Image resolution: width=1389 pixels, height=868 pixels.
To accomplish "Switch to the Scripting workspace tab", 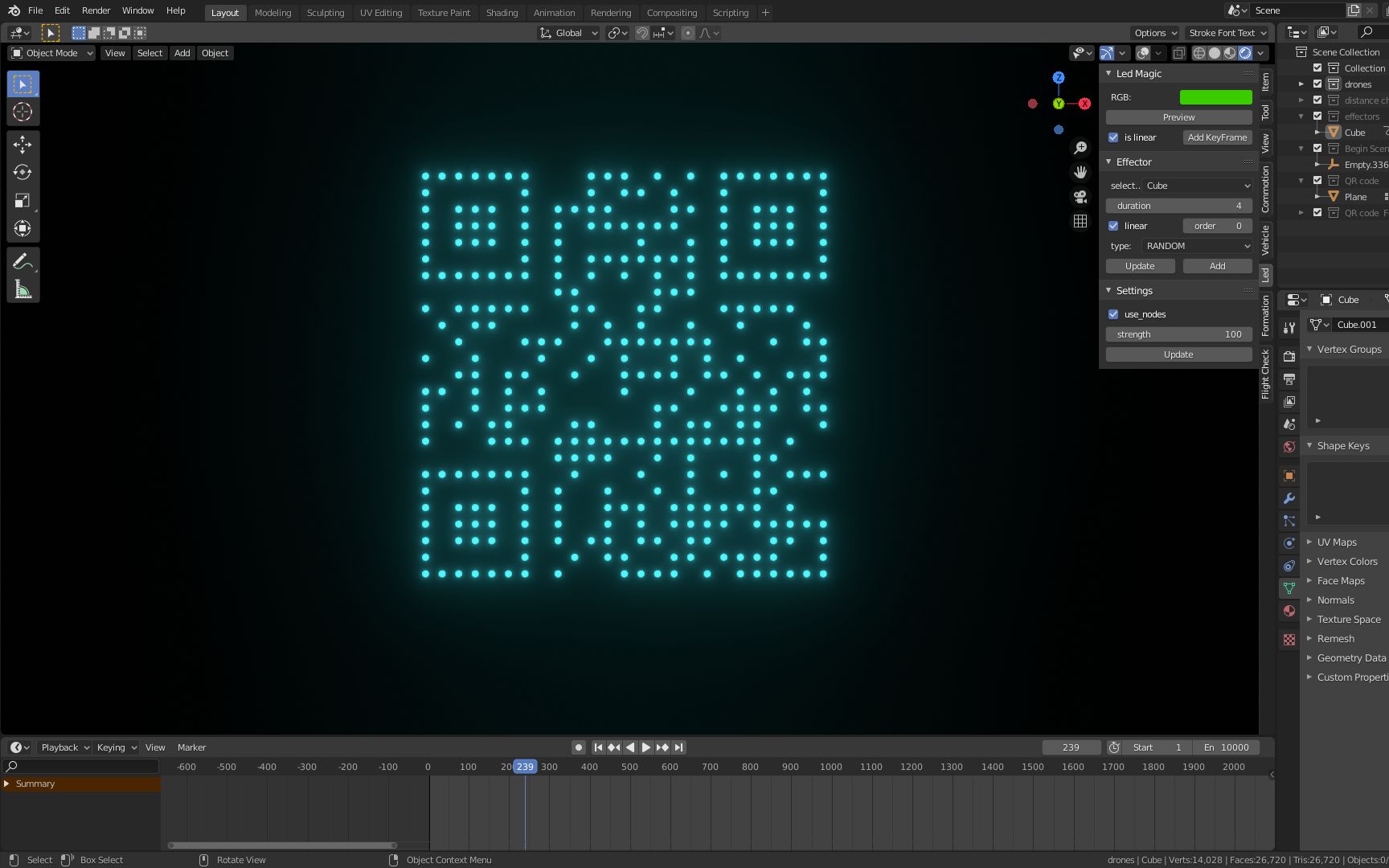I will click(731, 13).
